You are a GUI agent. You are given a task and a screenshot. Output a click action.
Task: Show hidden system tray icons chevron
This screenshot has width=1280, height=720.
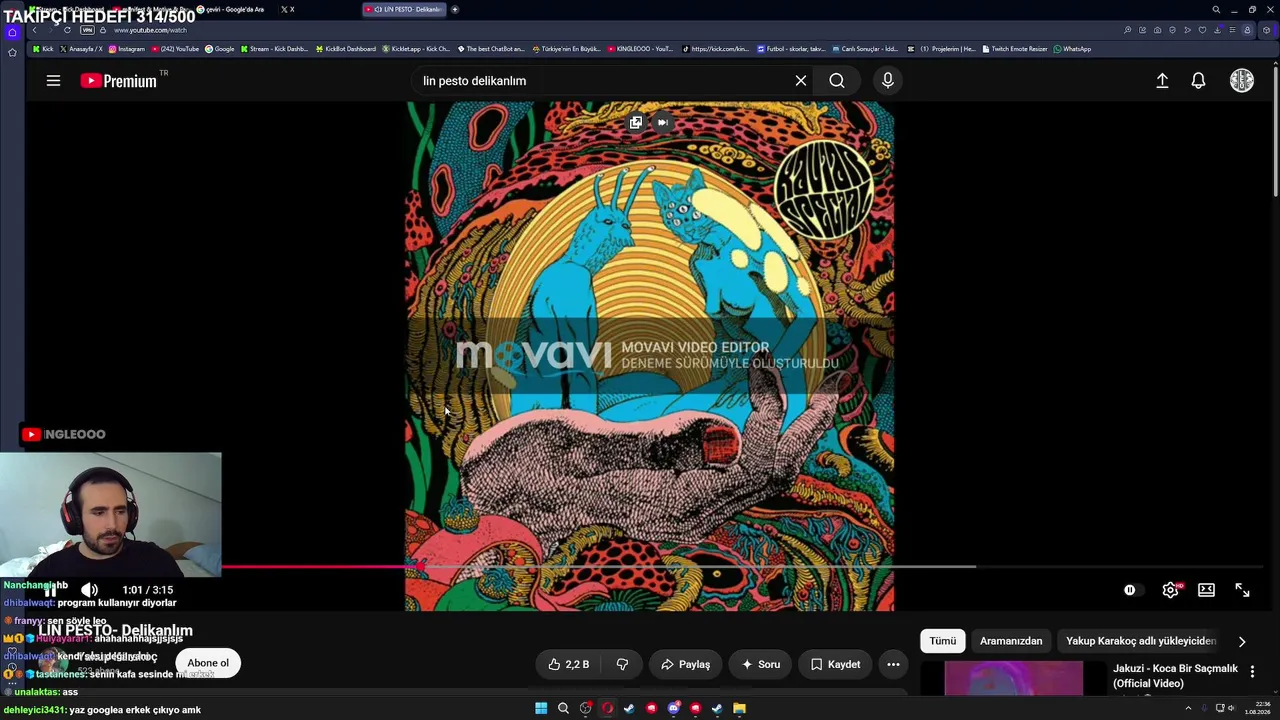point(1188,708)
